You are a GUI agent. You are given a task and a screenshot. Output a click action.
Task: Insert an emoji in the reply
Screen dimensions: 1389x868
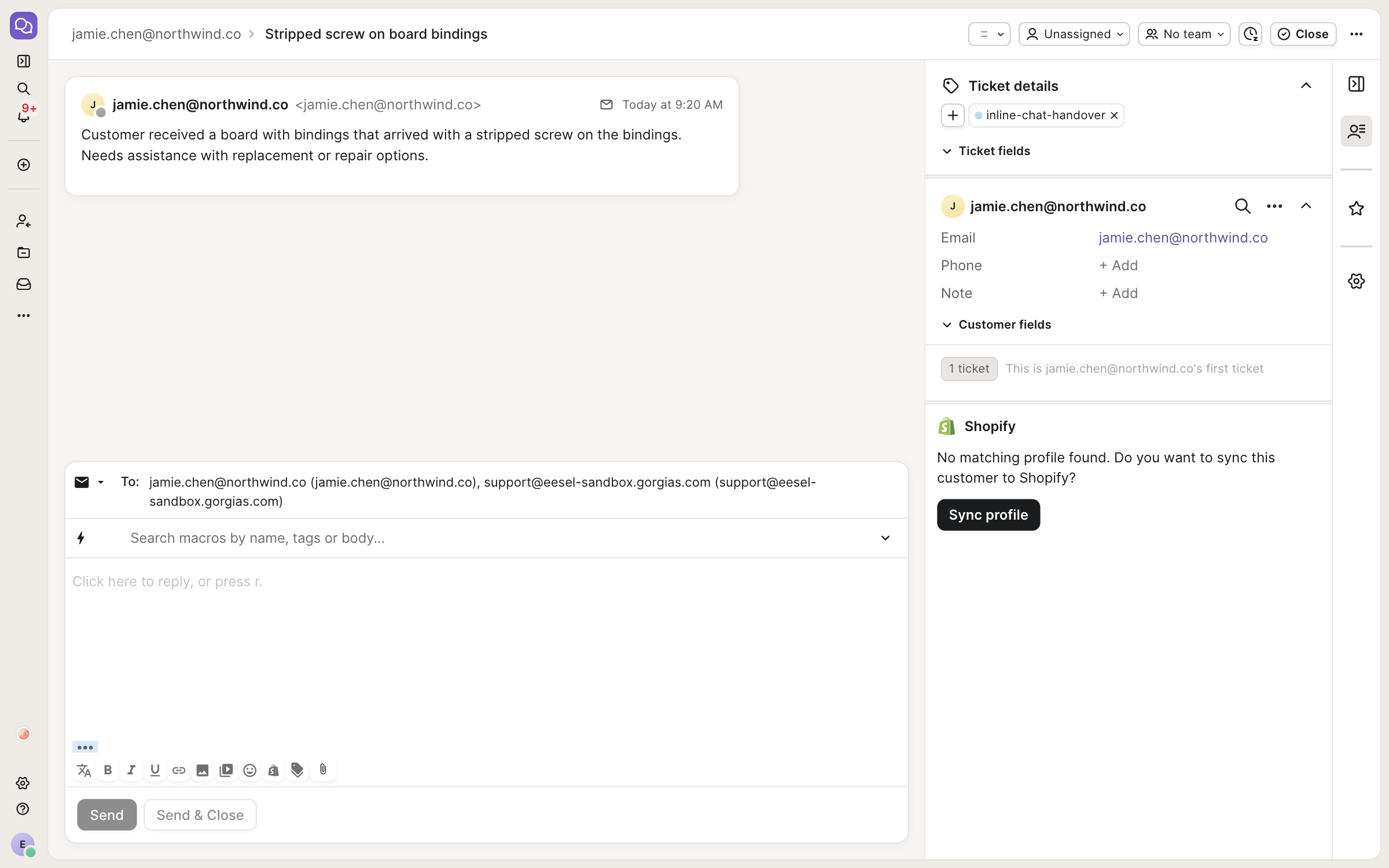pyautogui.click(x=250, y=770)
